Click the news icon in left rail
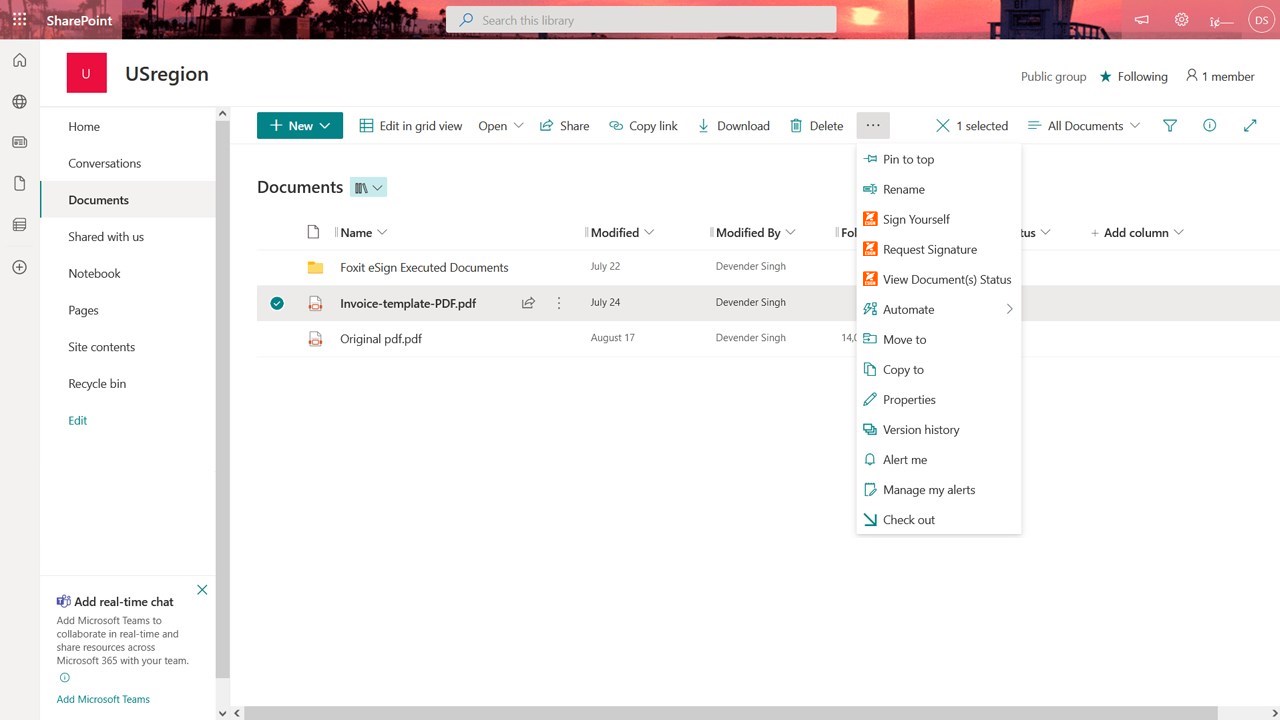This screenshot has height=720, width=1280. 19,143
